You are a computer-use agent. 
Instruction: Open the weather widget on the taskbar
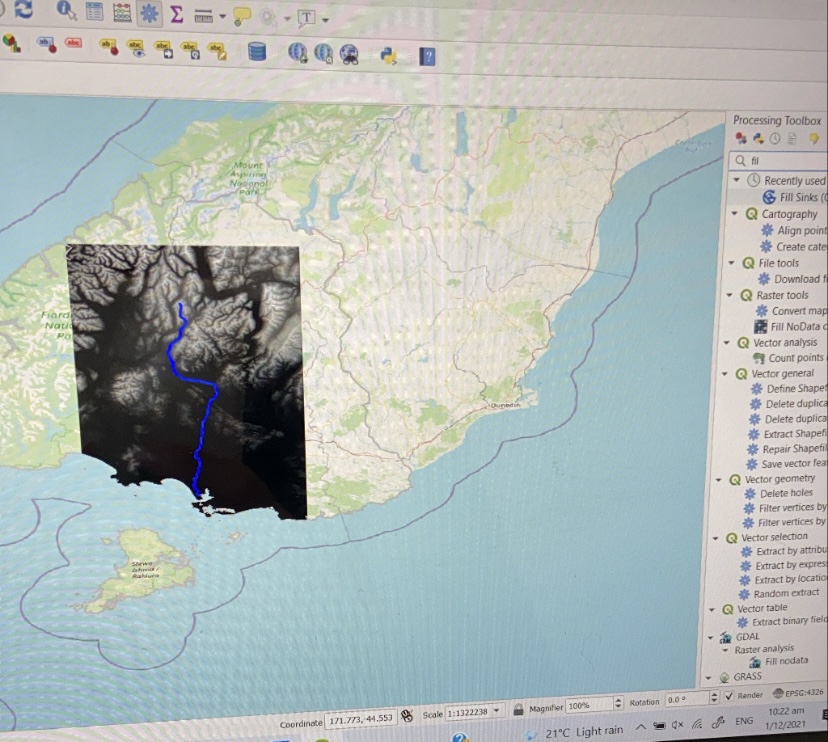(x=576, y=732)
